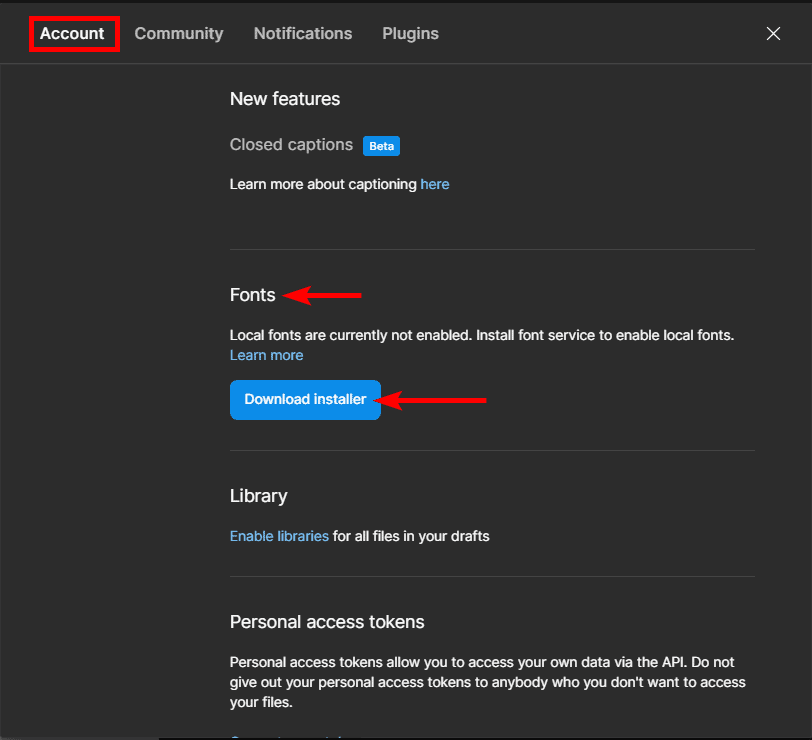This screenshot has height=740, width=812.
Task: Click the red arrow beside Download installer
Action: click(x=435, y=400)
